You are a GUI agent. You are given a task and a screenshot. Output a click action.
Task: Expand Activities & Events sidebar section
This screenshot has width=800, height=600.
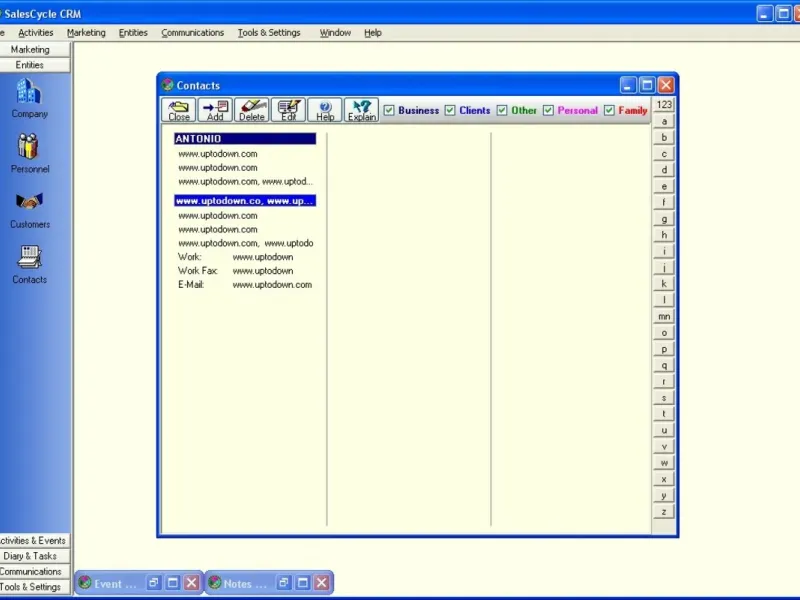pyautogui.click(x=35, y=540)
